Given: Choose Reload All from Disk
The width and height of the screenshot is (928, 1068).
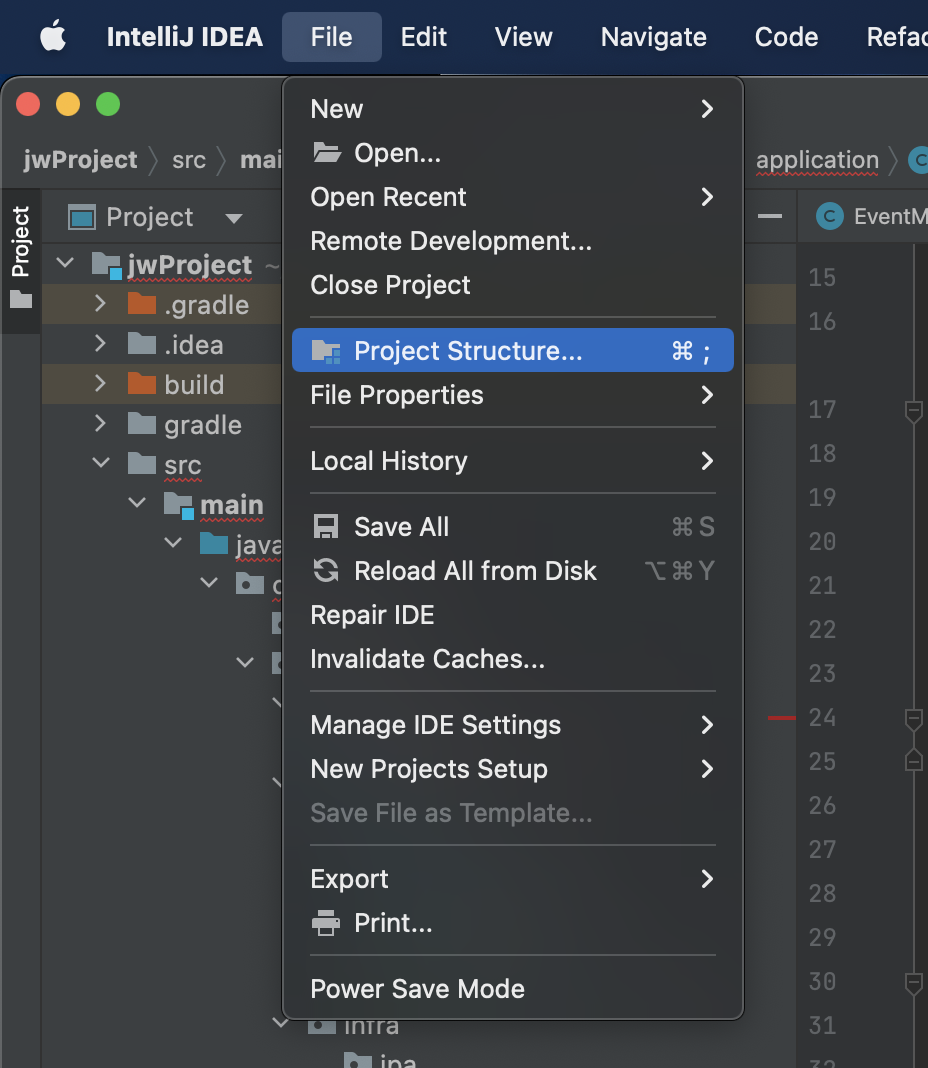Looking at the screenshot, I should [512, 571].
